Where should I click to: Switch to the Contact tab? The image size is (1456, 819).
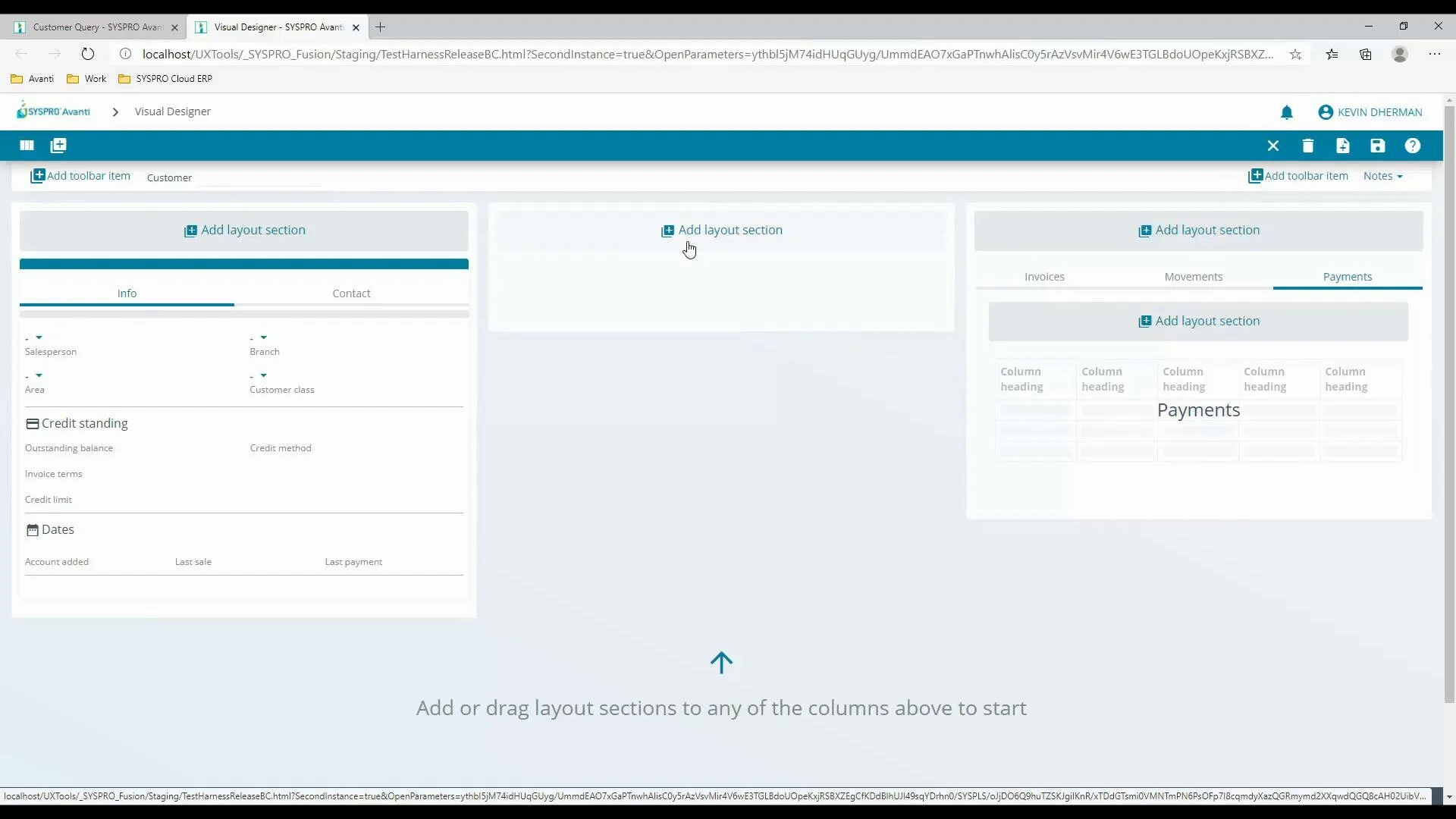tap(351, 293)
